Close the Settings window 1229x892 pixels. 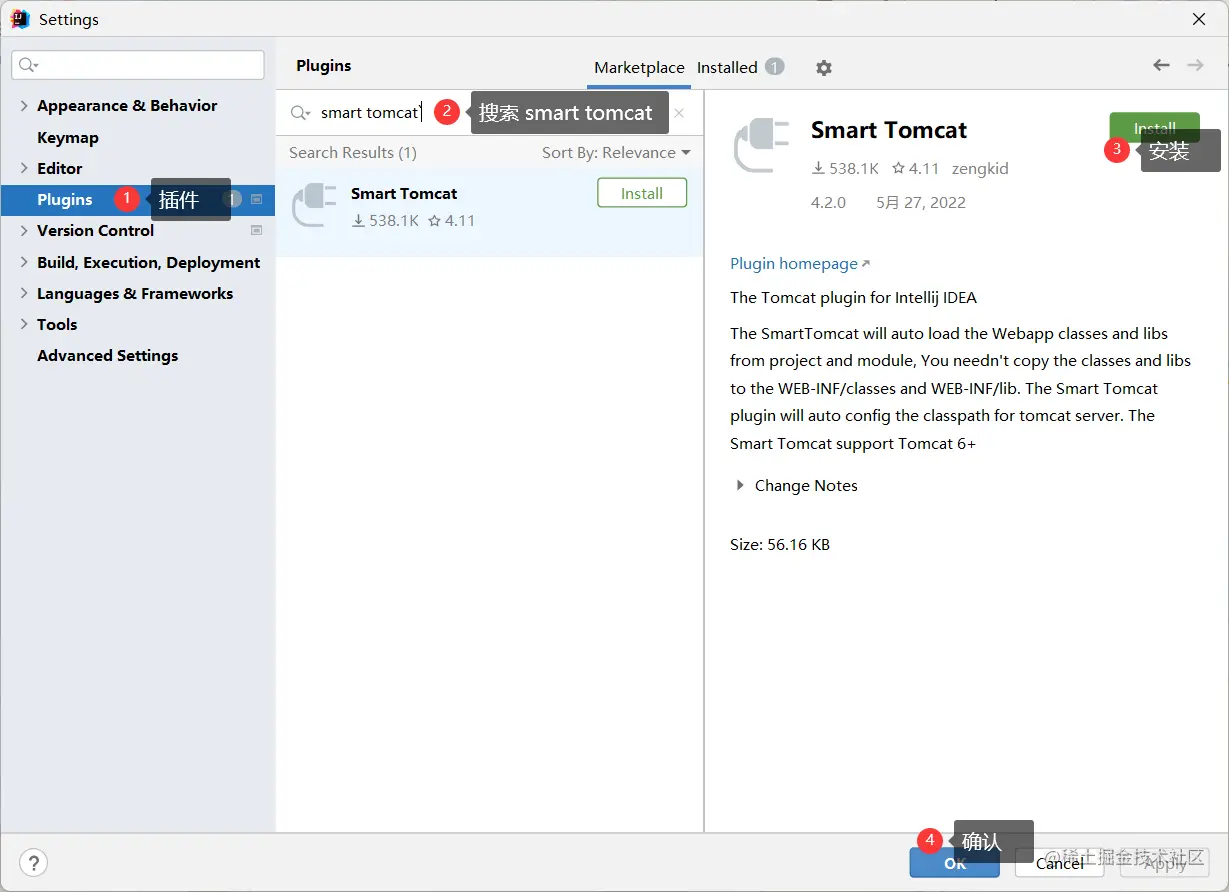point(1199,19)
